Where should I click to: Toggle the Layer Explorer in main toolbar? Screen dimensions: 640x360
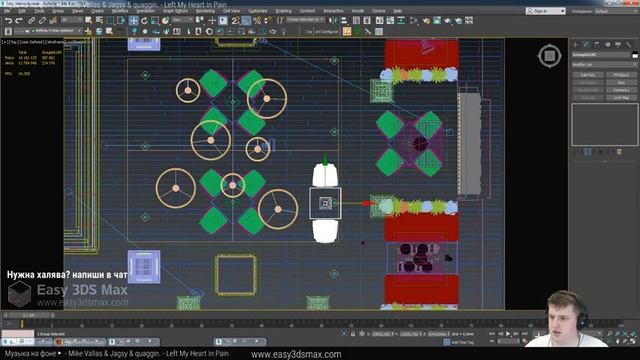pyautogui.click(x=367, y=20)
